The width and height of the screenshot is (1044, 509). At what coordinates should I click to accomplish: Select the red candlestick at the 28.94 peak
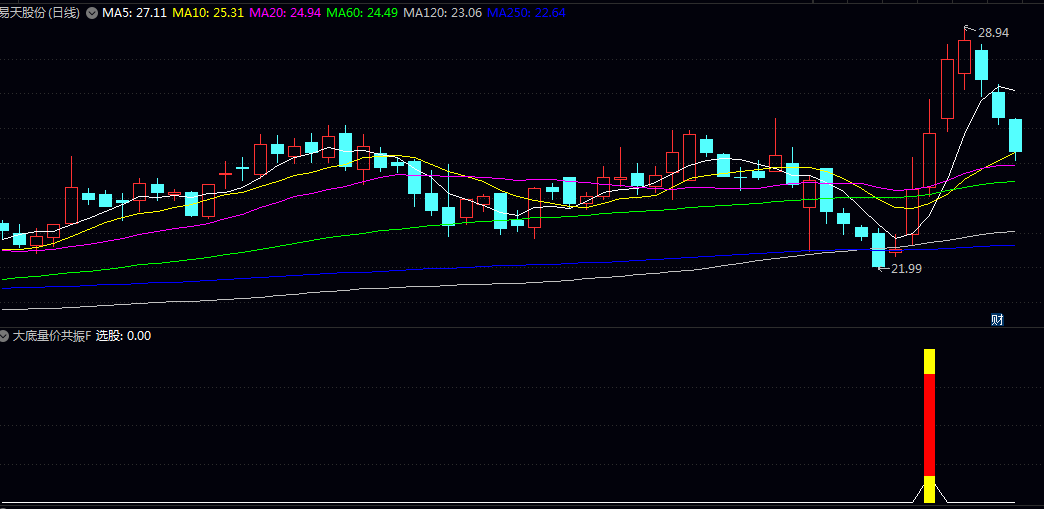[964, 56]
